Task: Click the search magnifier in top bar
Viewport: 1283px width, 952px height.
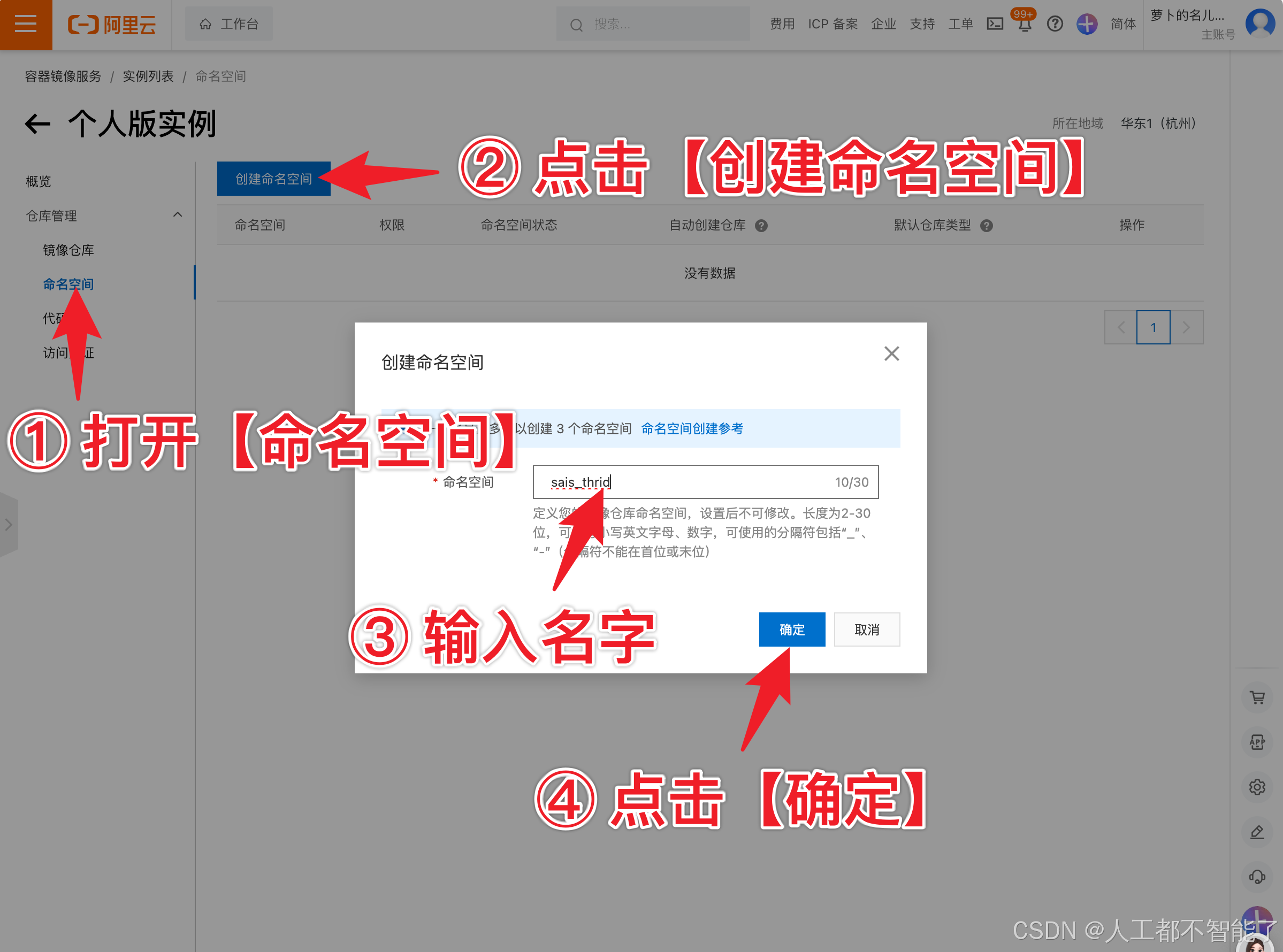Action: (576, 24)
